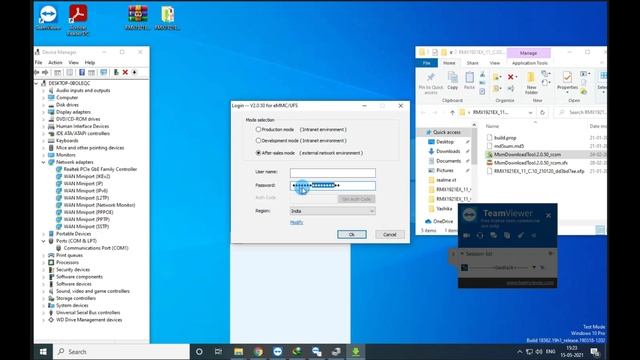Collapse Network adapters node
The image size is (640, 360).
point(44,162)
